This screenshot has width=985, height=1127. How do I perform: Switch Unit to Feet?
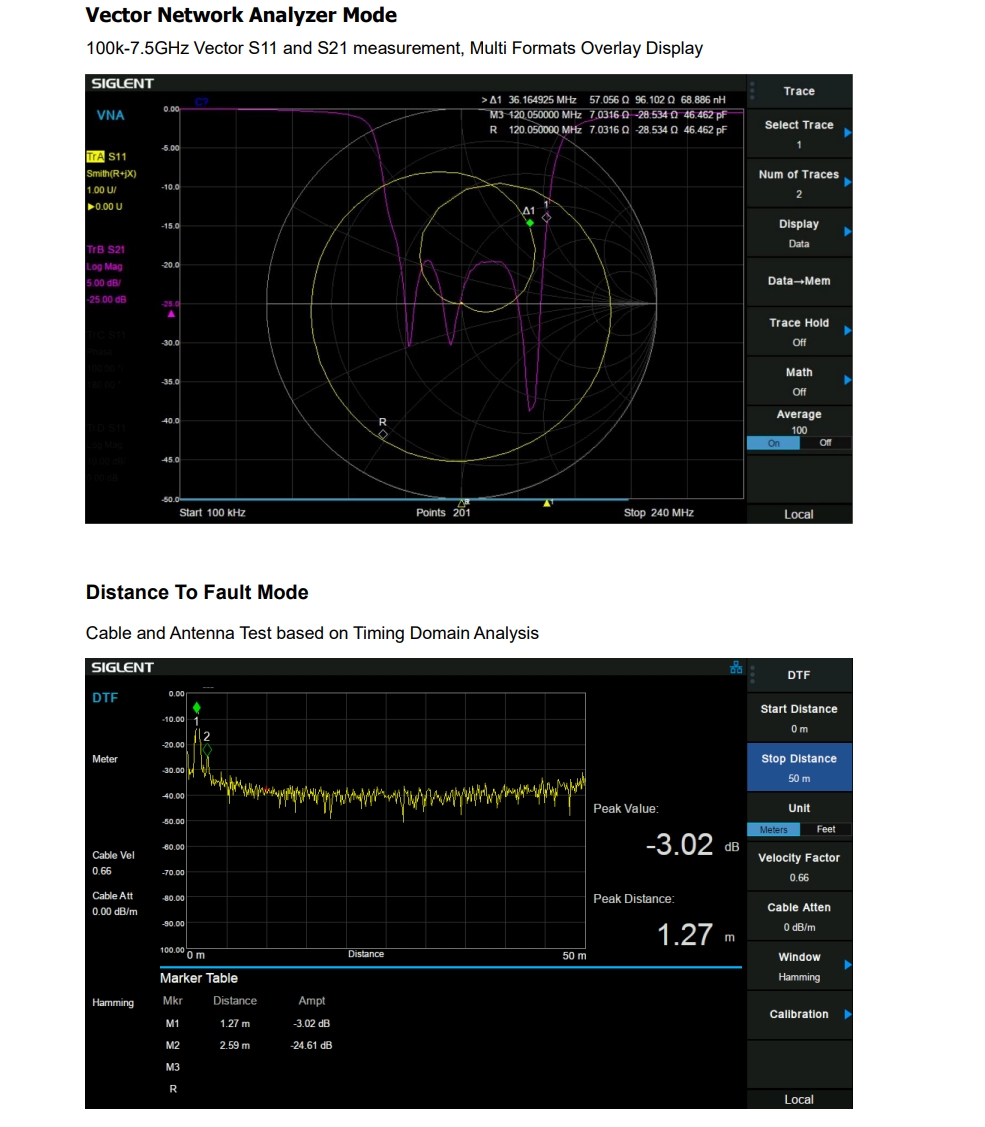tap(825, 829)
